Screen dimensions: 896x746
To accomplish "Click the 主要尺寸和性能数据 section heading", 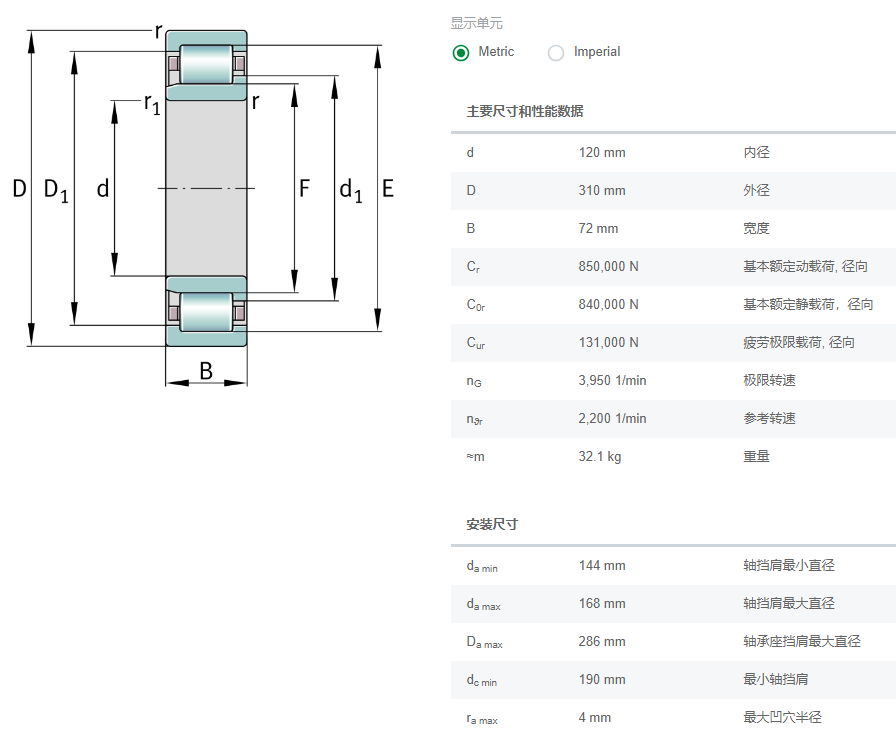I will [x=525, y=111].
